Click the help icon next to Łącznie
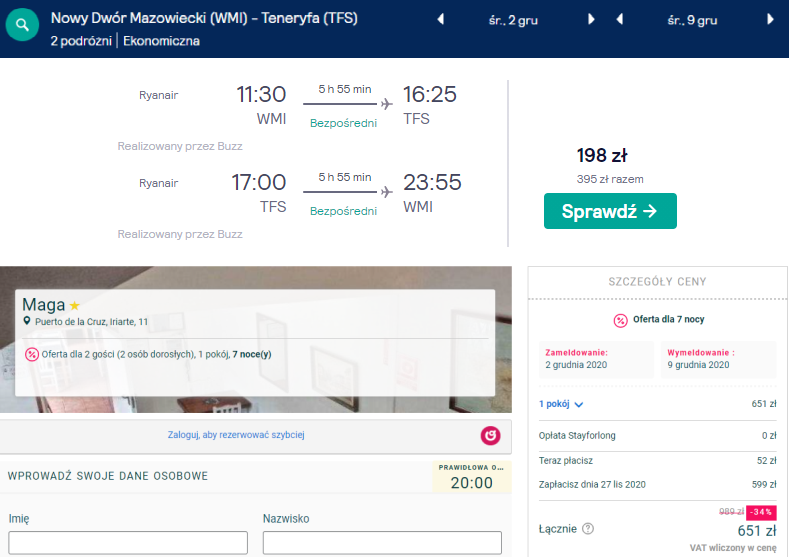Screen dimensions: 789x560 (x=588, y=529)
